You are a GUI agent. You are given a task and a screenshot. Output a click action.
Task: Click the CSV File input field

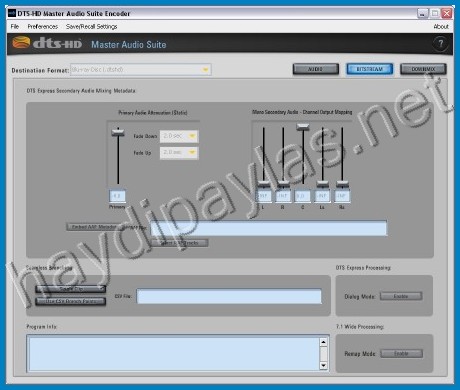click(x=229, y=296)
